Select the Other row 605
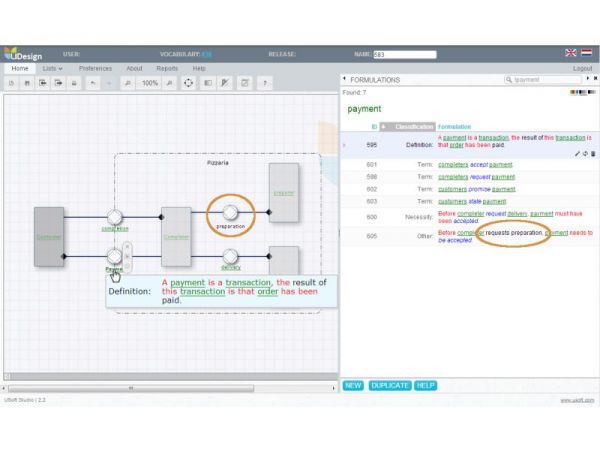 point(470,237)
